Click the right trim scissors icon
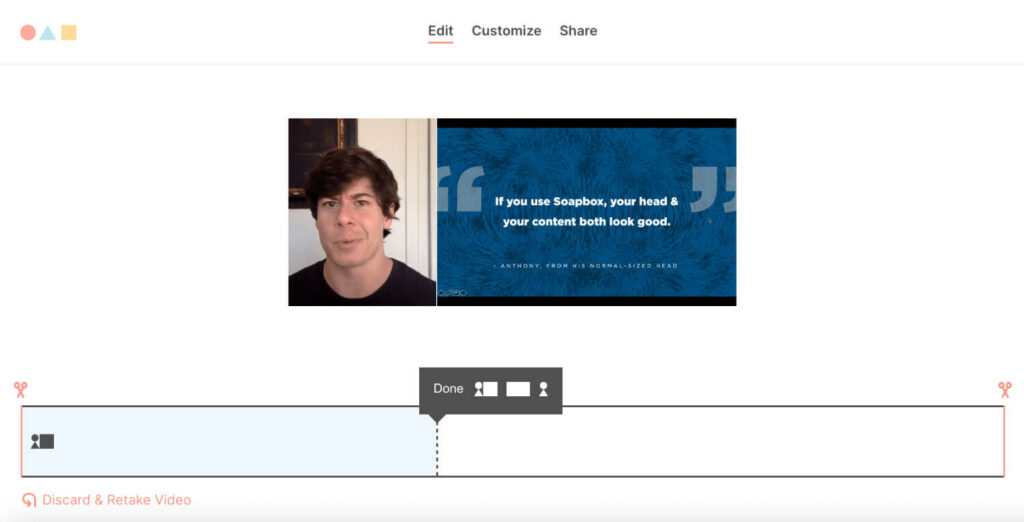This screenshot has height=522, width=1024. 1004,390
